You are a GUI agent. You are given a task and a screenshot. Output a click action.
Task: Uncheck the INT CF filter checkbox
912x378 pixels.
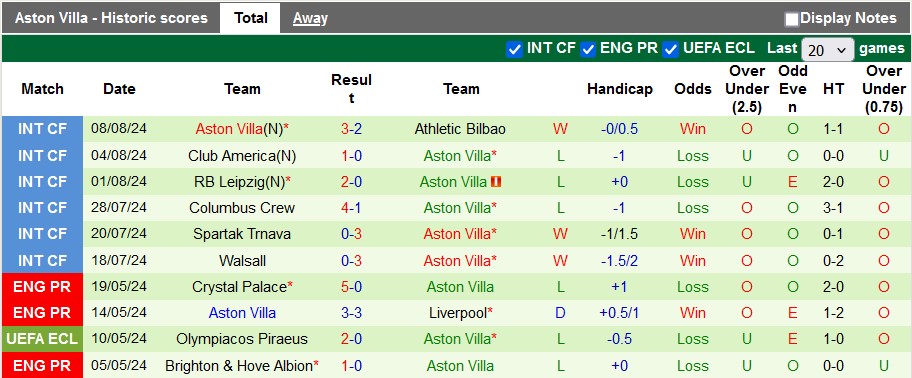pyautogui.click(x=514, y=49)
